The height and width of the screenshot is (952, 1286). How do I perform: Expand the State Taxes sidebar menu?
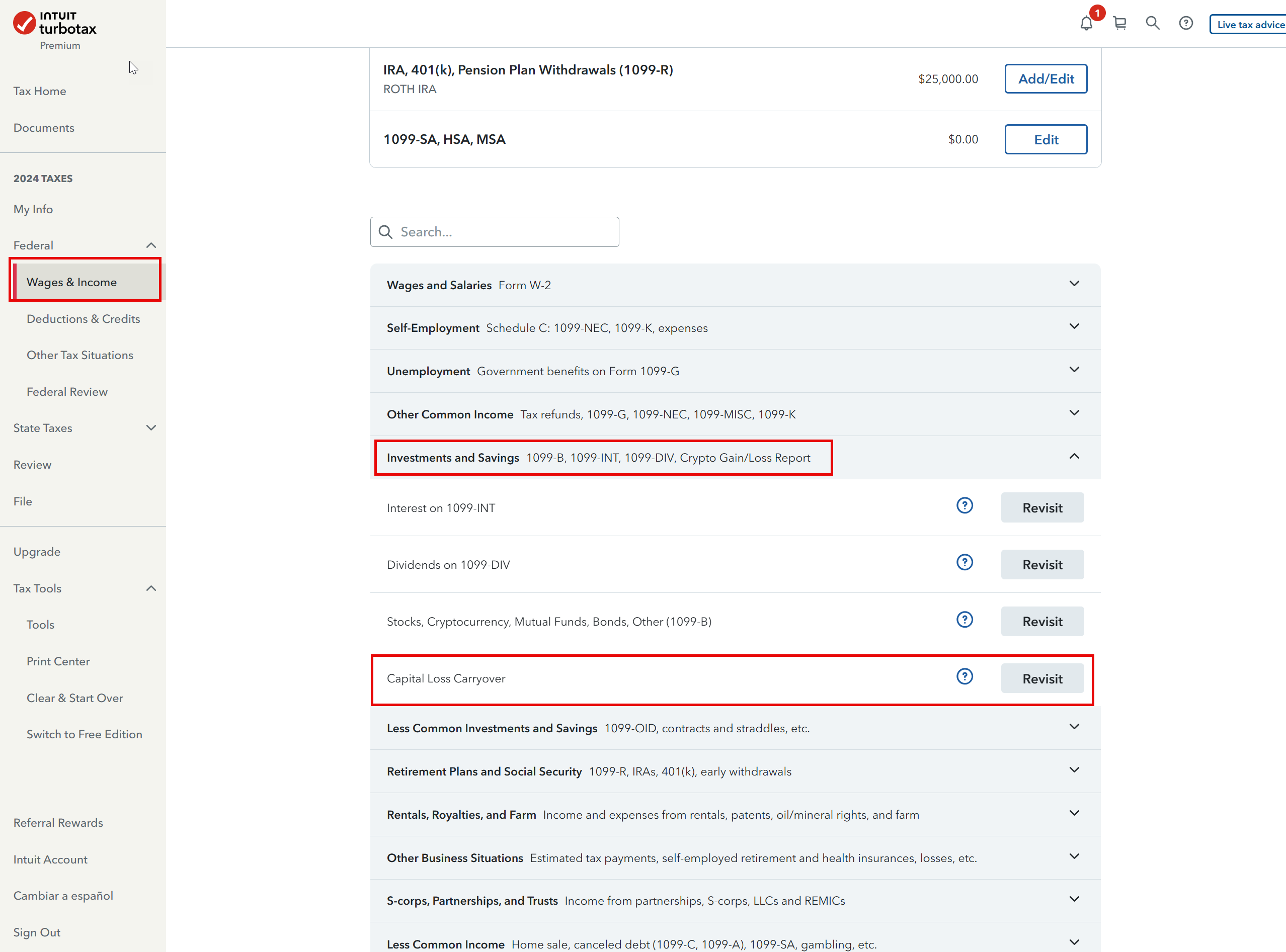pos(151,428)
